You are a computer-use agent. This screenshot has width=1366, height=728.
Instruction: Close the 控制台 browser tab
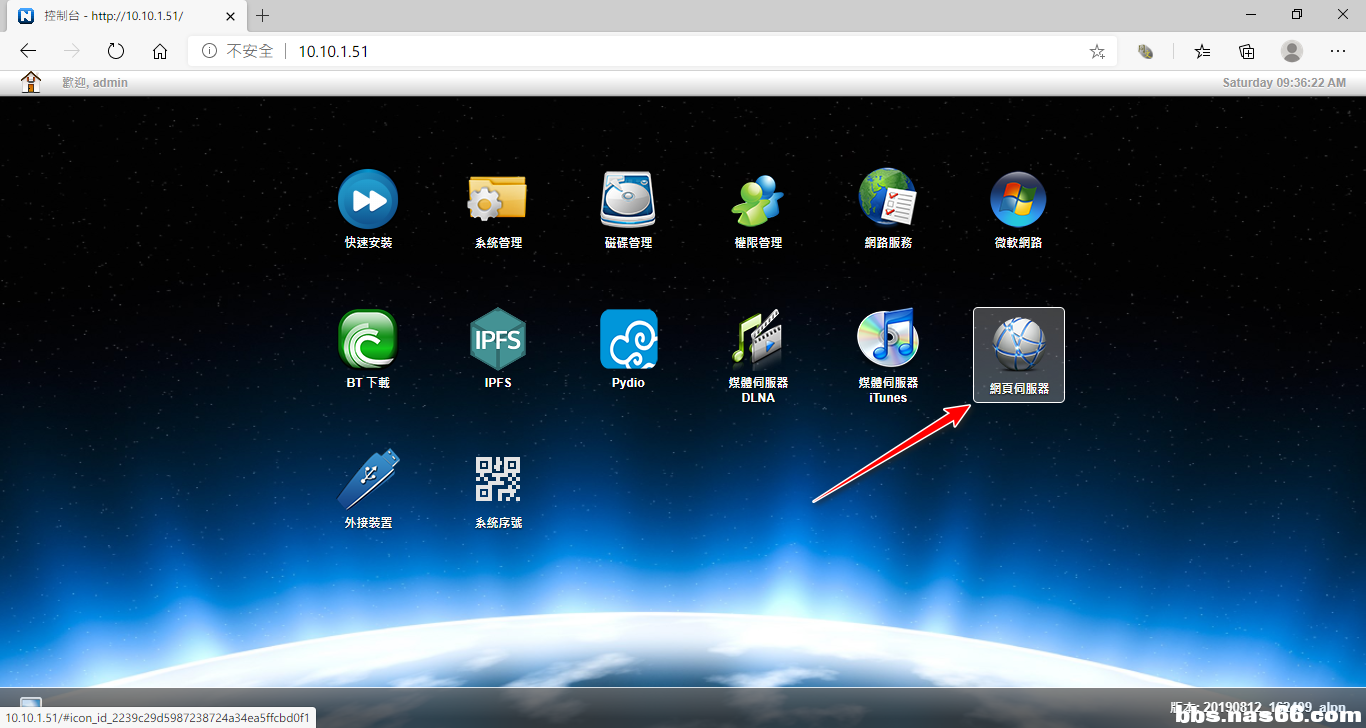(x=229, y=16)
